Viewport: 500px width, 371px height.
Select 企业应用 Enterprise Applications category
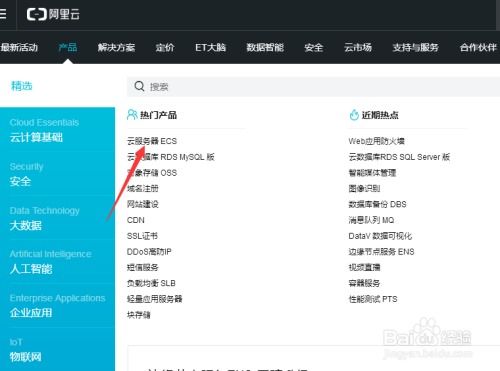coord(57,306)
